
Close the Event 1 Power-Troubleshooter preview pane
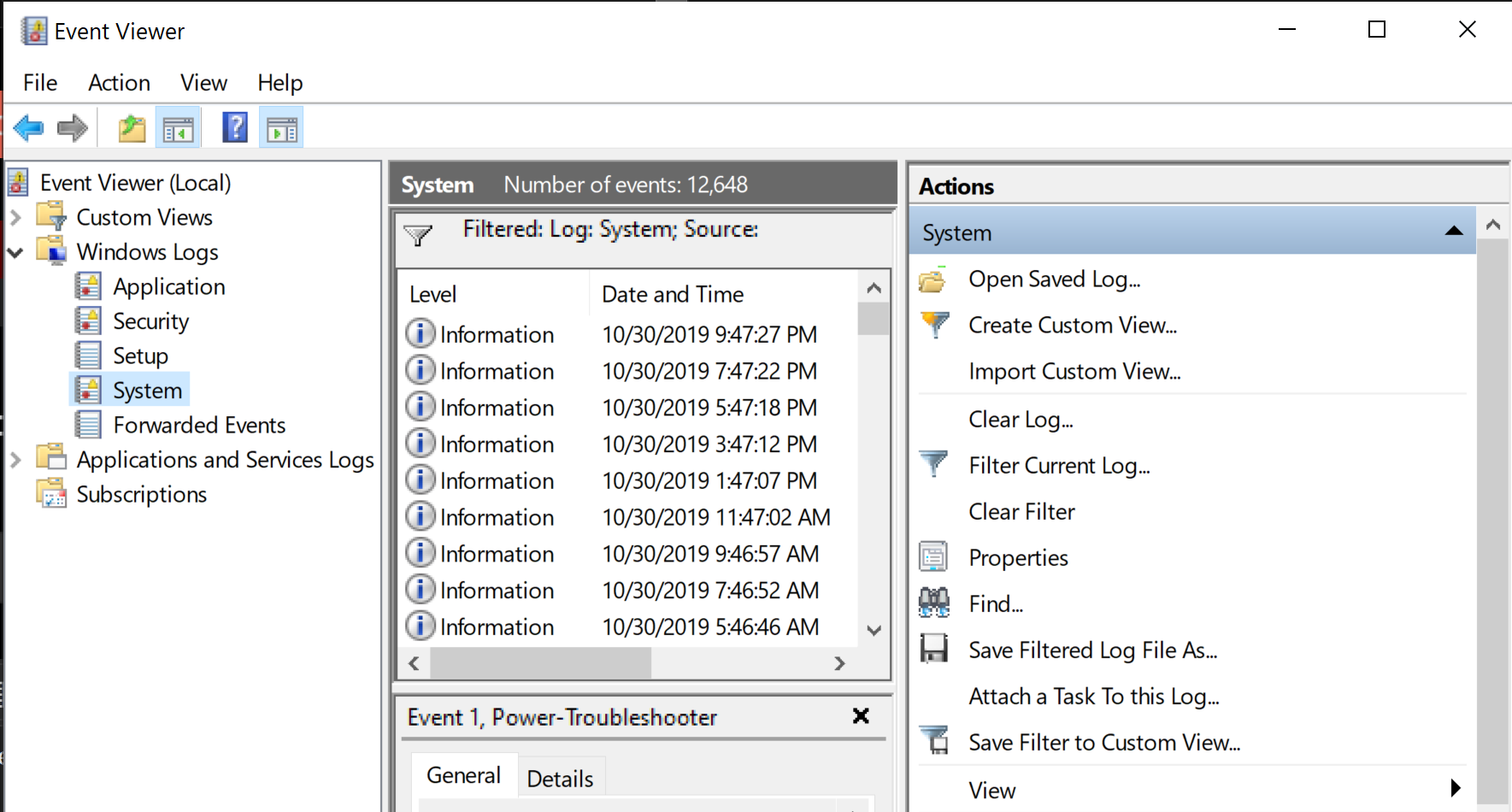pos(861,716)
